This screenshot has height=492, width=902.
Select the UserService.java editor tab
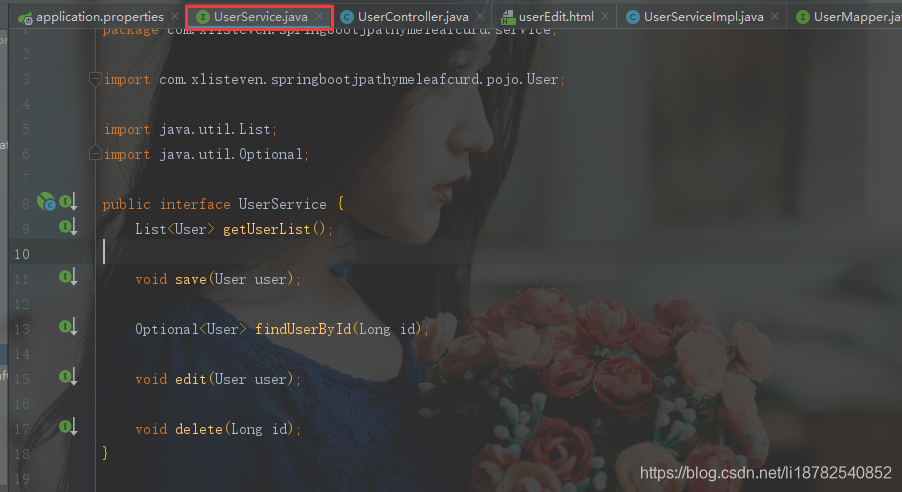coord(260,17)
